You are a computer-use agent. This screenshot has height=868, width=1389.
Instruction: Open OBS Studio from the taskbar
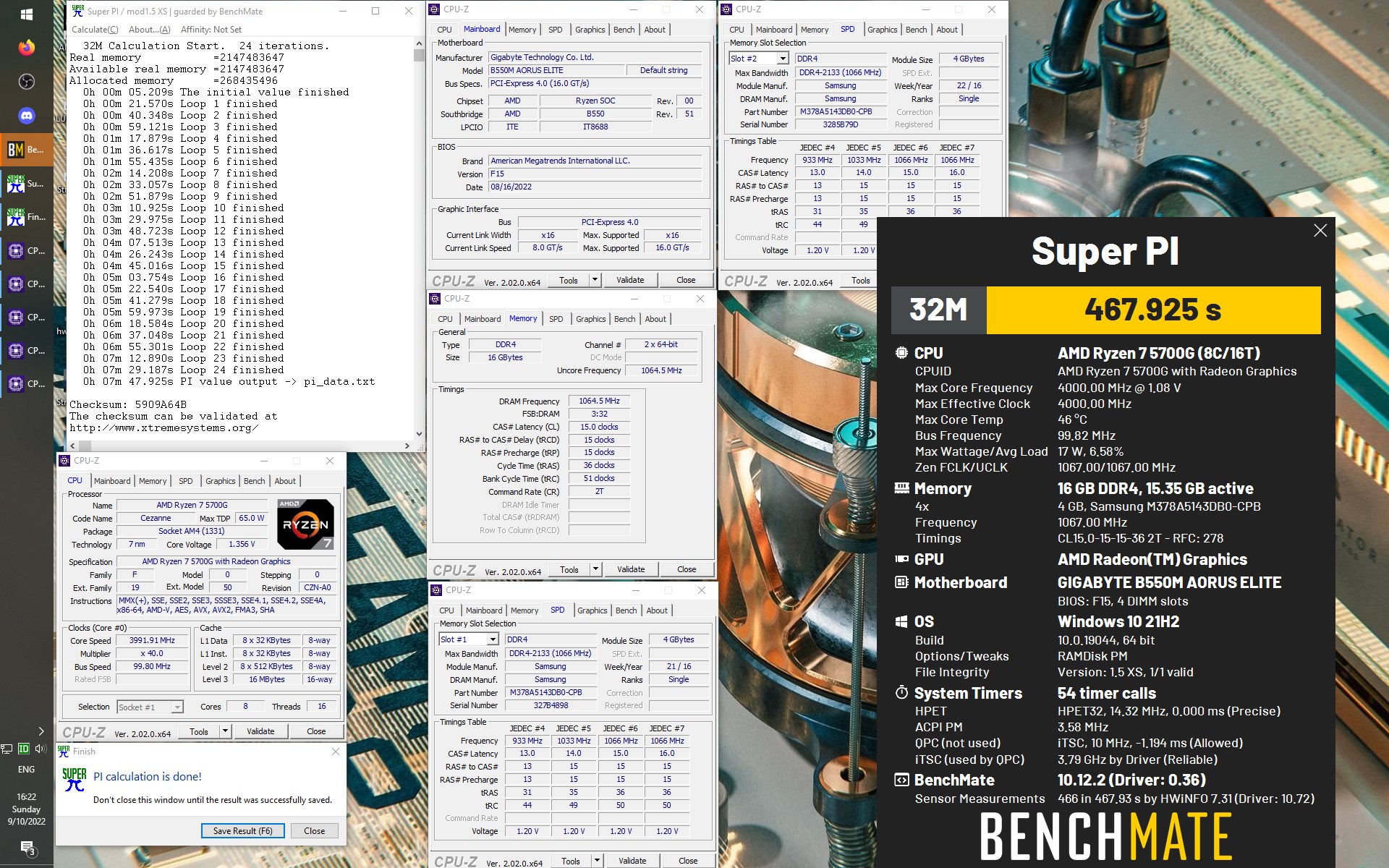[27, 82]
